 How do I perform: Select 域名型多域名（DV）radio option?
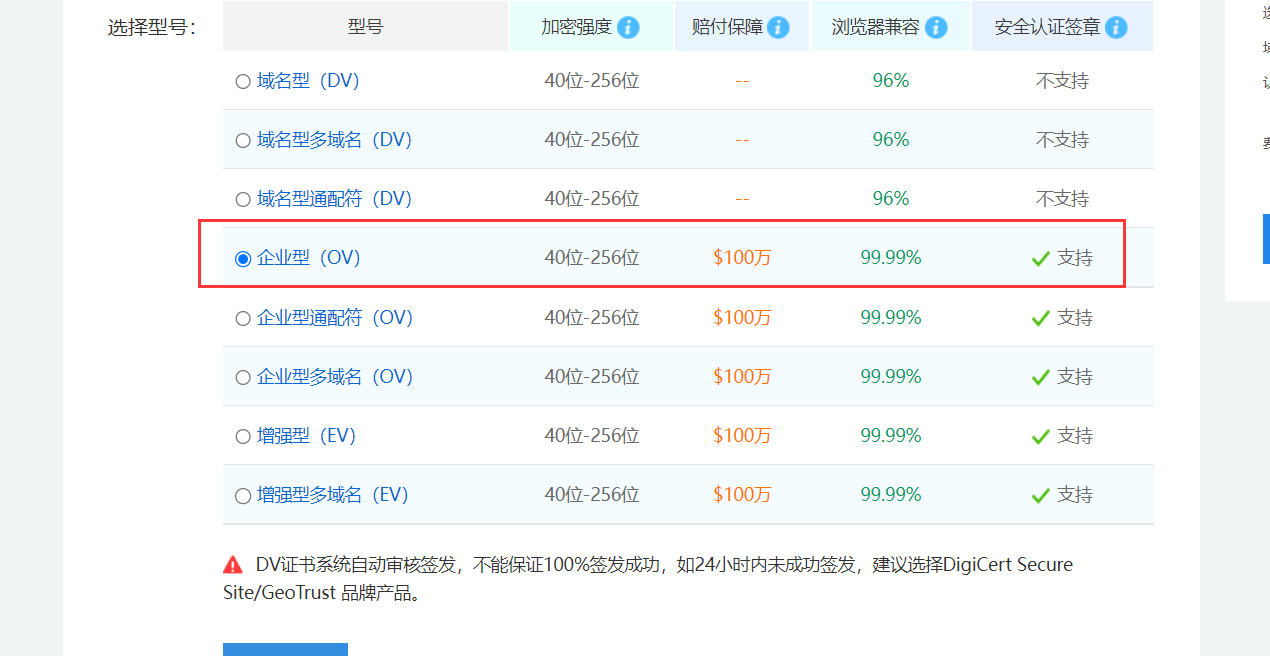tap(243, 141)
